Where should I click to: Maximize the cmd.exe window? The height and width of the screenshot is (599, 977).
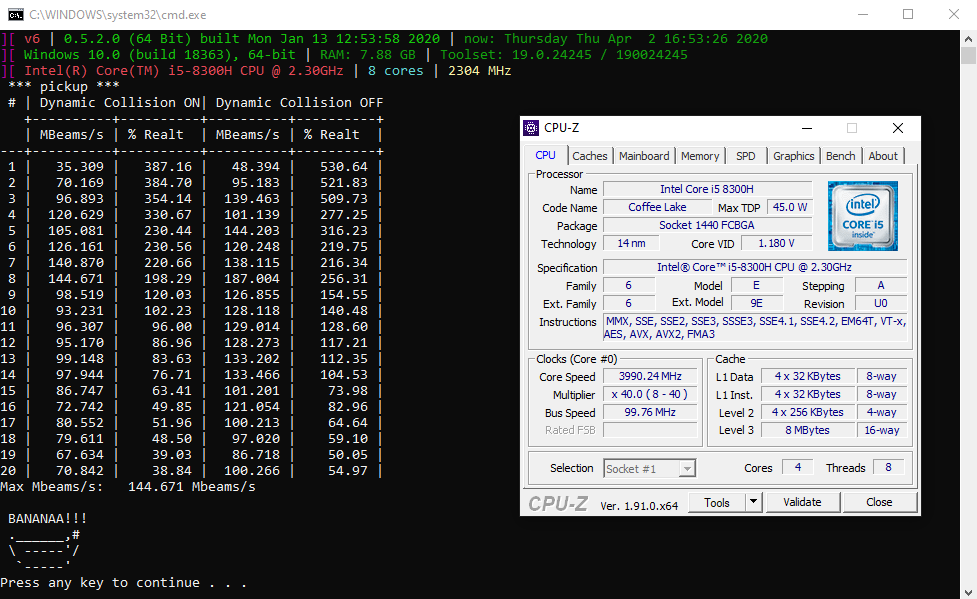(908, 14)
